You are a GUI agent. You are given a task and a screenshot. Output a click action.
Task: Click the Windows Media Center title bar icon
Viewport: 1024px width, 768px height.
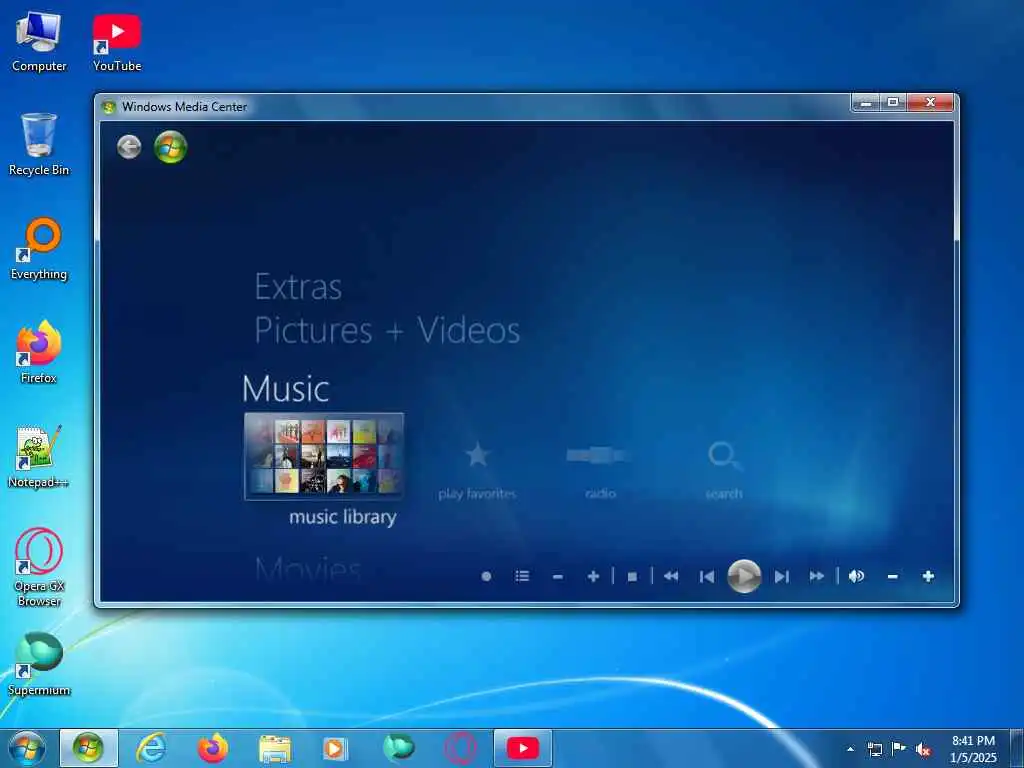pos(109,107)
